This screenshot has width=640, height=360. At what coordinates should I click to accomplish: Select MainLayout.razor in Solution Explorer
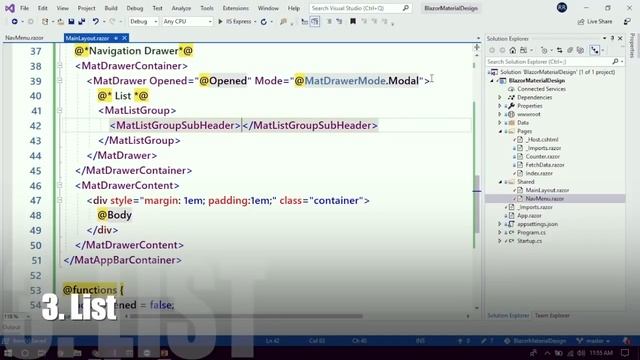pyautogui.click(x=547, y=190)
